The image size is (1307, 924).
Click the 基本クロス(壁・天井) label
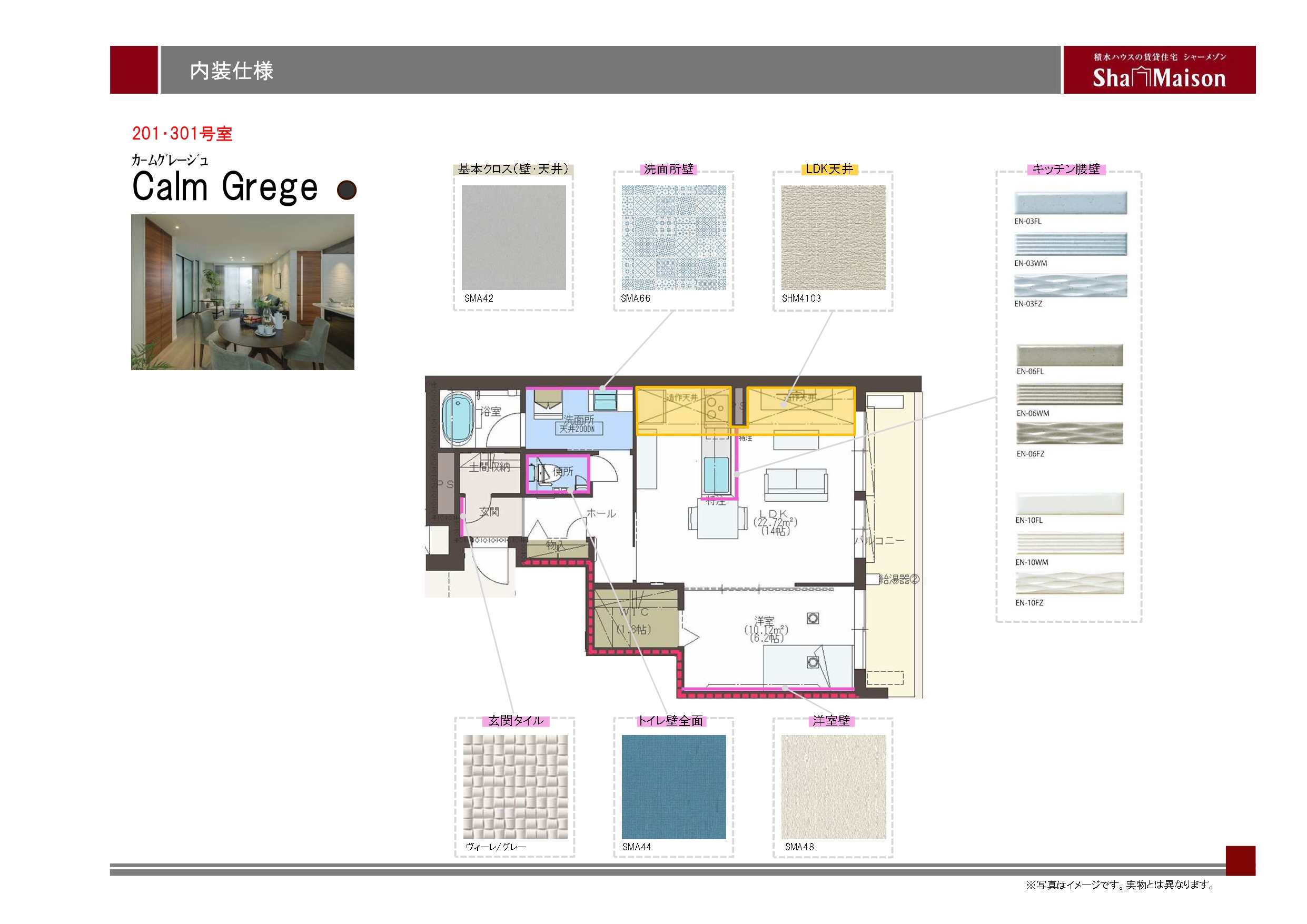pos(513,169)
